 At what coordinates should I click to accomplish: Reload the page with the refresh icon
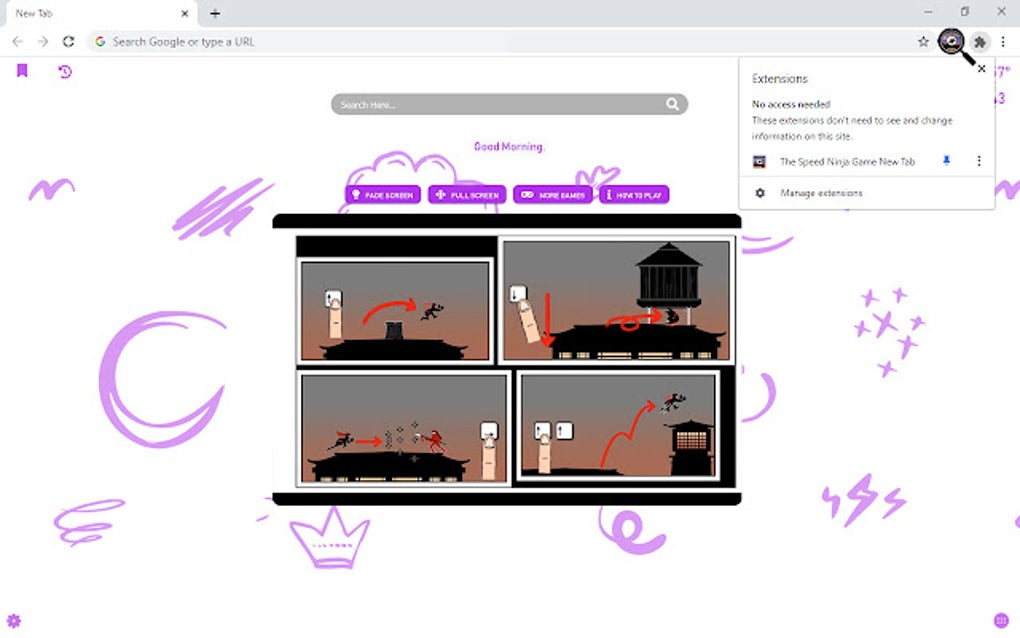click(68, 42)
